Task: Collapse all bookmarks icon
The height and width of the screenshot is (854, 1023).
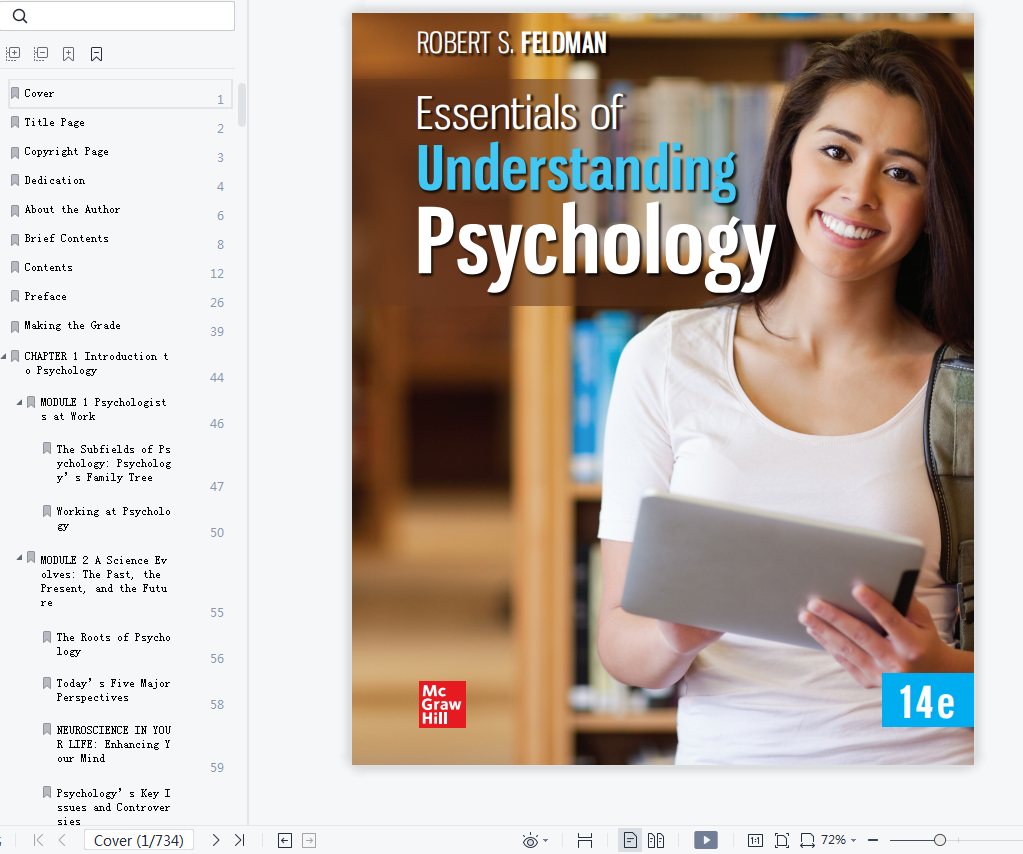Action: [x=41, y=54]
